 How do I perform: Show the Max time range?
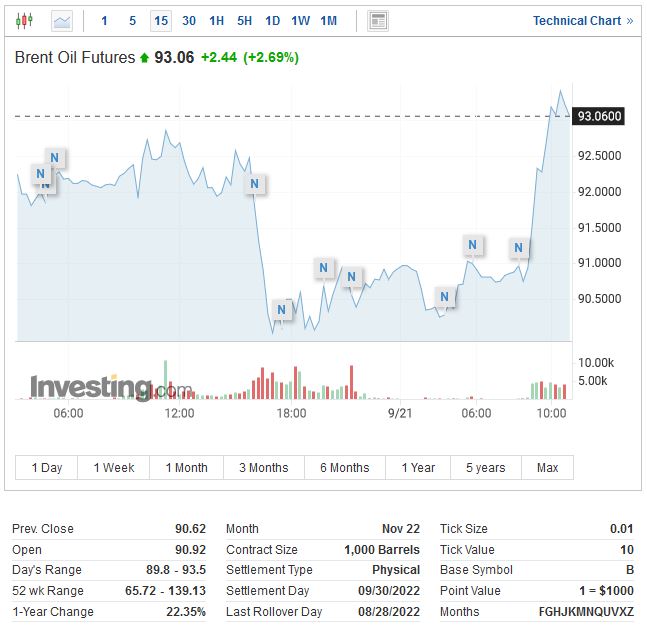tap(547, 467)
